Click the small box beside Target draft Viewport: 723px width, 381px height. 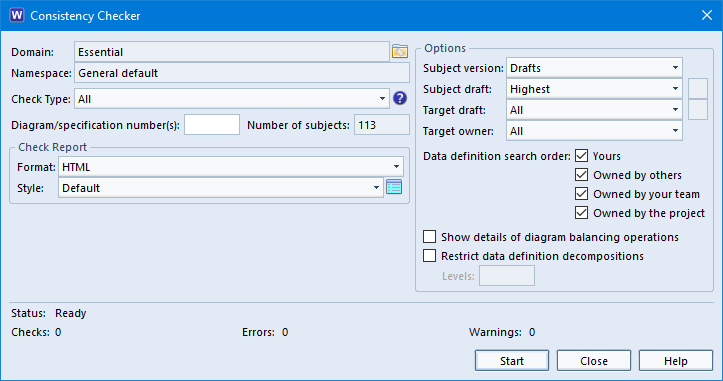(x=698, y=110)
